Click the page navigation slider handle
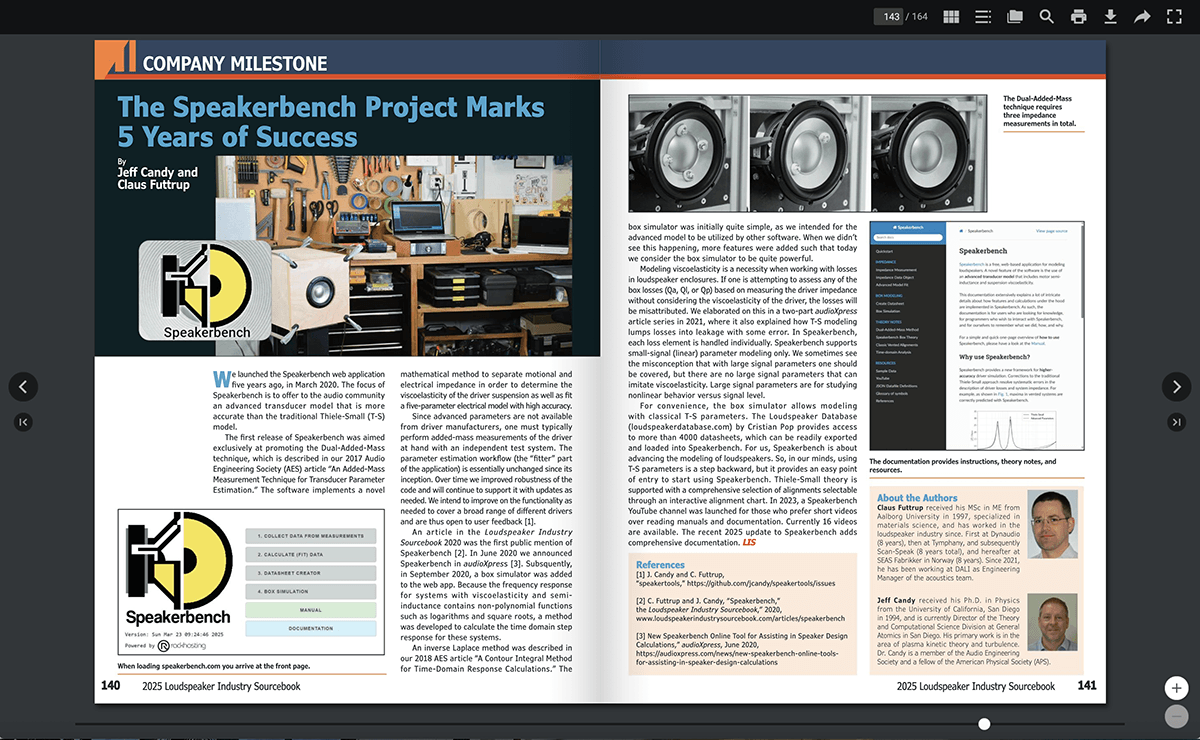 click(x=985, y=723)
